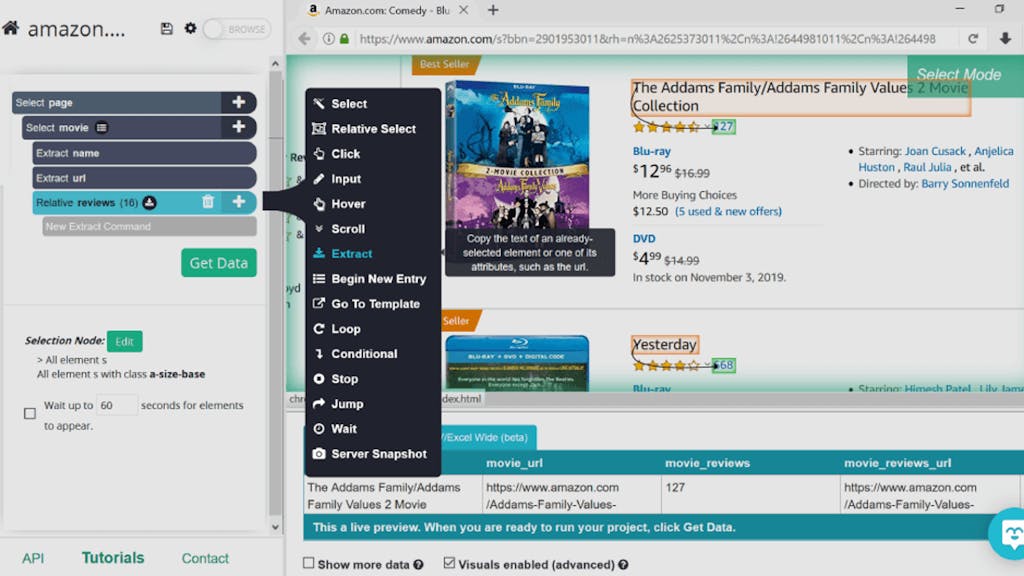Click site information icon in address bar

pos(328,39)
